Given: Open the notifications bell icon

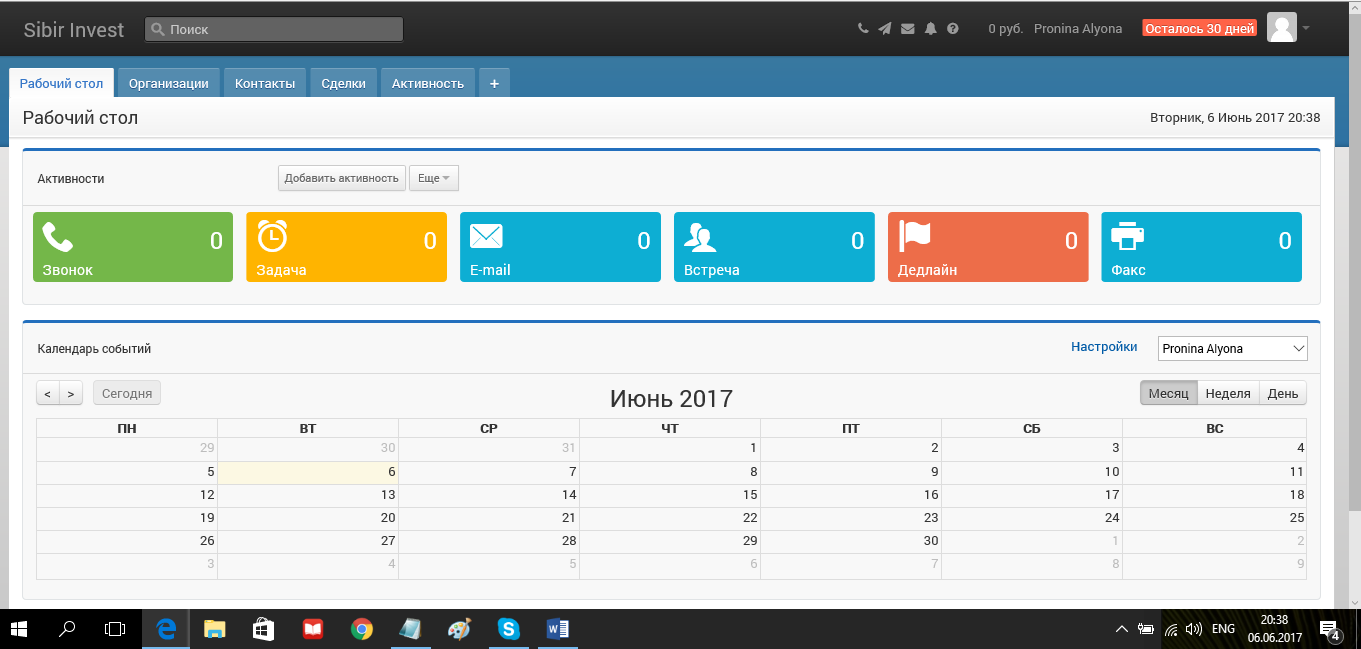Looking at the screenshot, I should coord(931,29).
